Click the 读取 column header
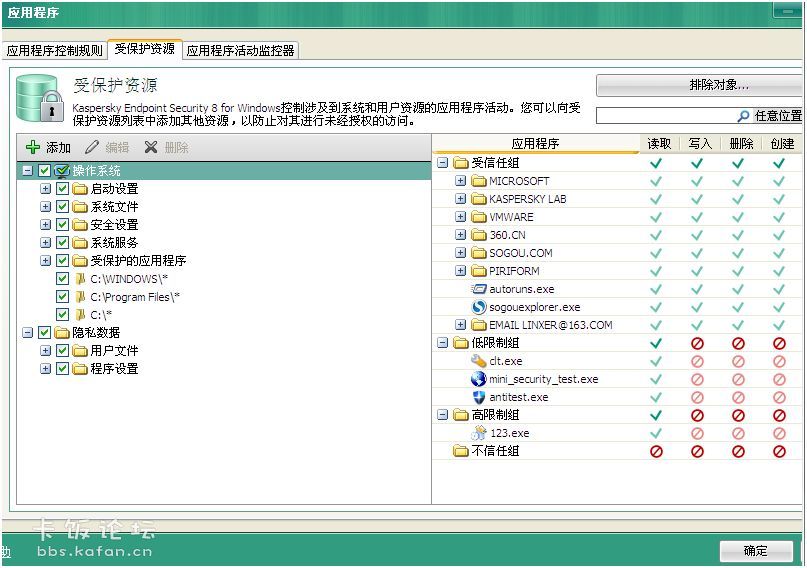Image resolution: width=807 pixels, height=568 pixels. (659, 144)
